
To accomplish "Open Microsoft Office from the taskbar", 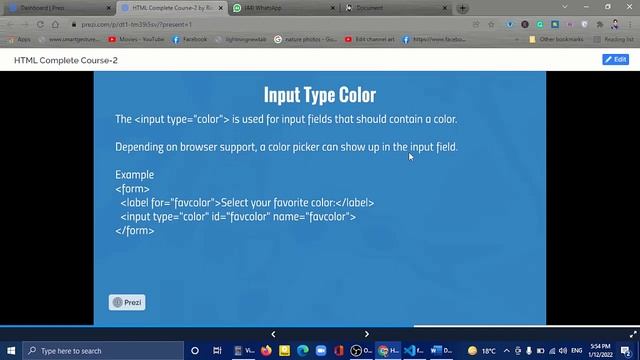I will coord(339,351).
